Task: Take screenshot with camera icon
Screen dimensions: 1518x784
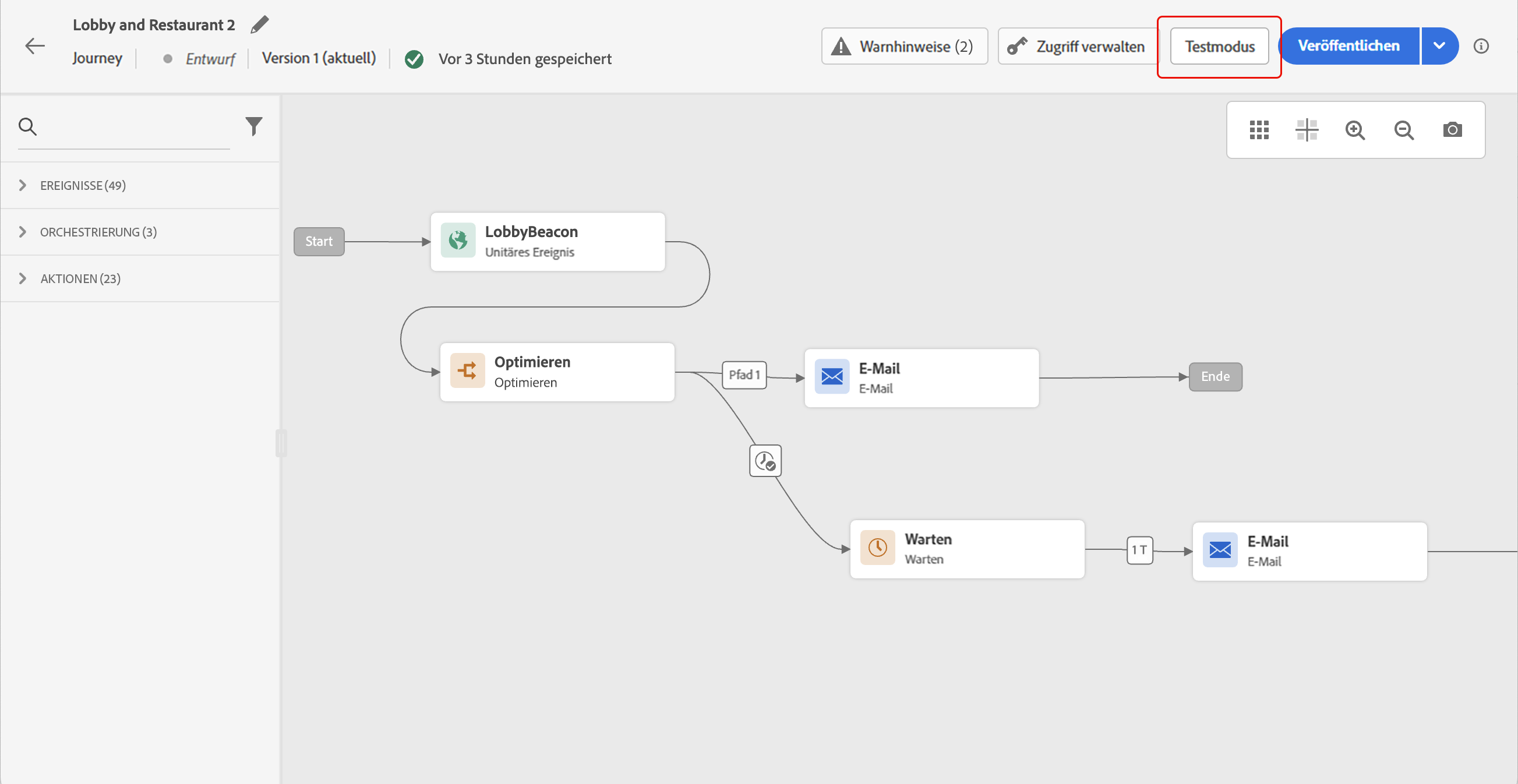Action: (x=1452, y=129)
